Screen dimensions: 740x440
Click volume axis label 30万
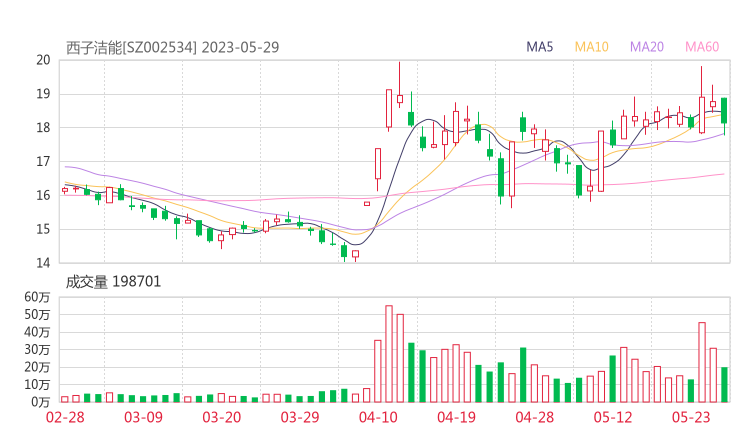[37, 350]
